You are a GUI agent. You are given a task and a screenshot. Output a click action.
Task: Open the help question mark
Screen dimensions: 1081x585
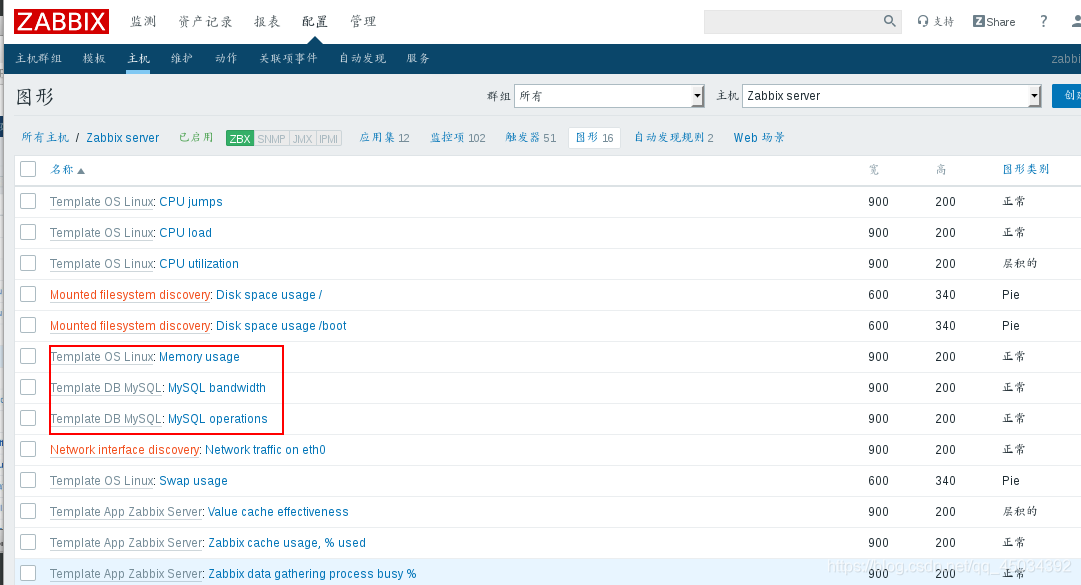click(x=1043, y=21)
